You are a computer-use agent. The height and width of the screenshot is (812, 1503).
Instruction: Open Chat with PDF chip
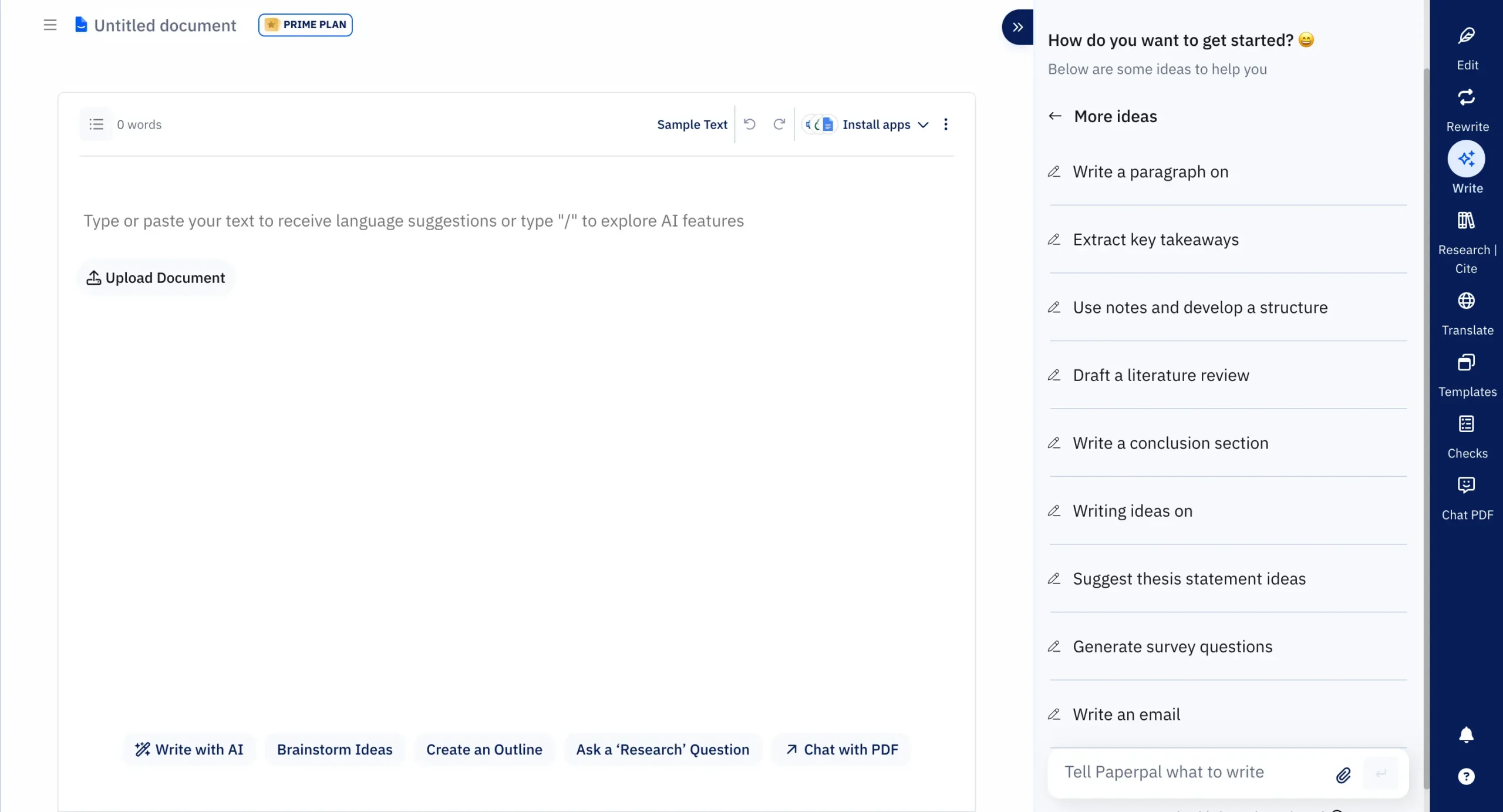click(x=841, y=749)
